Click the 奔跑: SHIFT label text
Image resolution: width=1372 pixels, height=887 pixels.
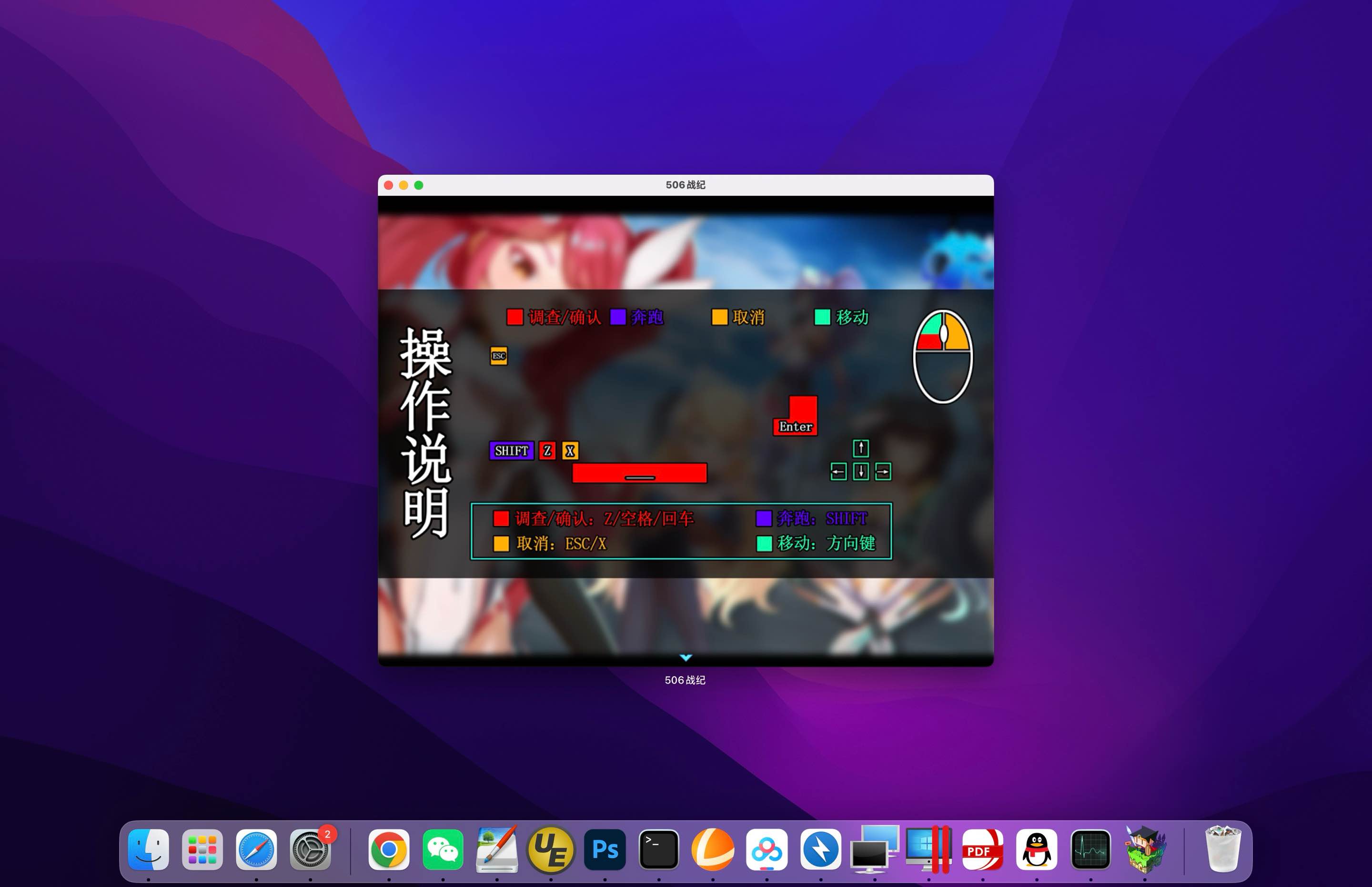(825, 518)
